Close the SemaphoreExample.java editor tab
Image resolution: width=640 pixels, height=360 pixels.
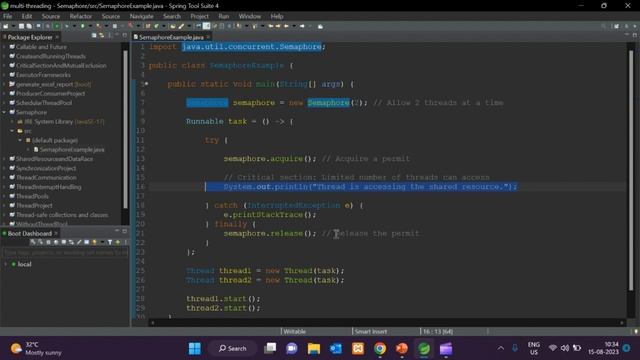point(208,37)
